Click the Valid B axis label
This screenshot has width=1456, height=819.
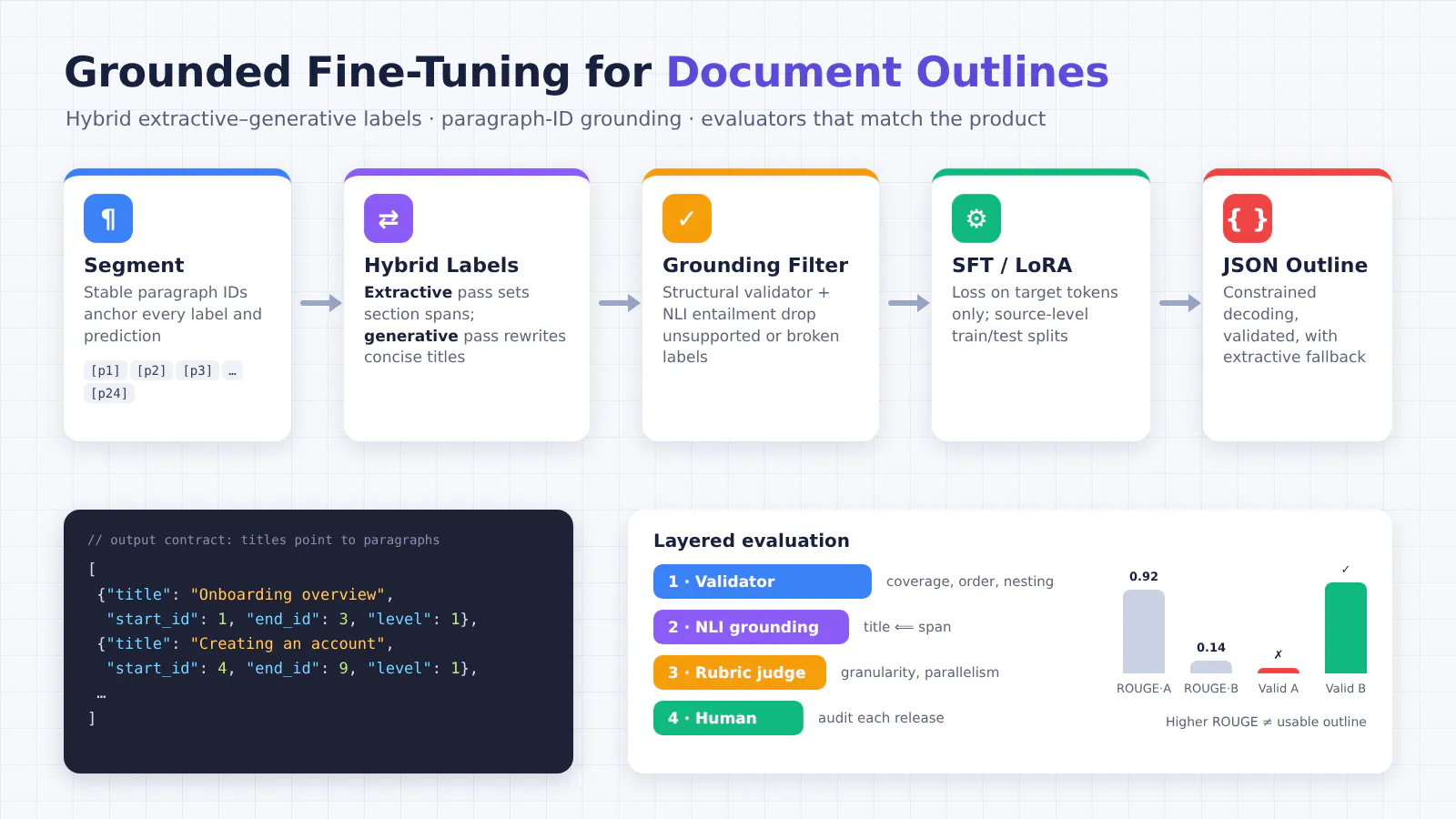coord(1346,688)
